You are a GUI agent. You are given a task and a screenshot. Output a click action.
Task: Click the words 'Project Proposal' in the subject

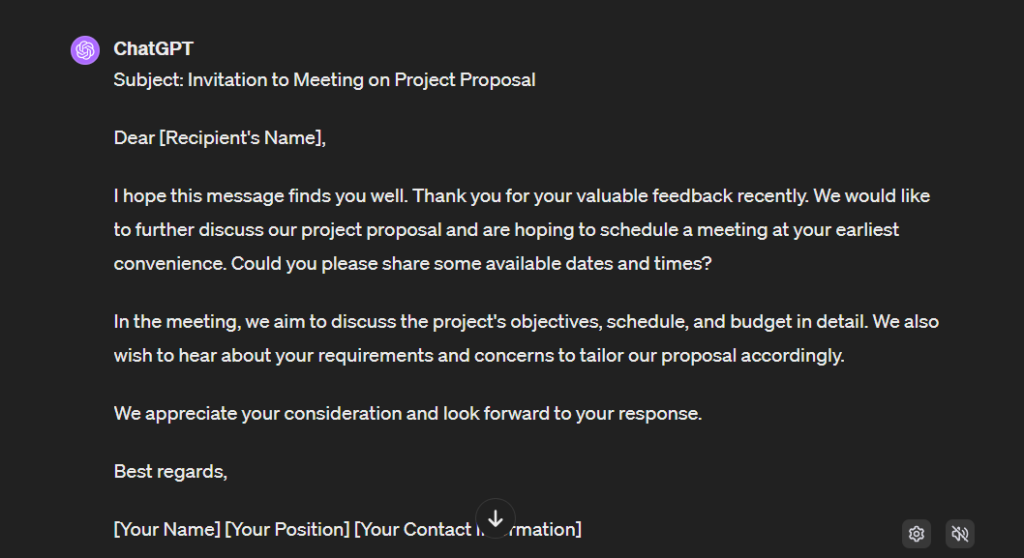click(465, 80)
